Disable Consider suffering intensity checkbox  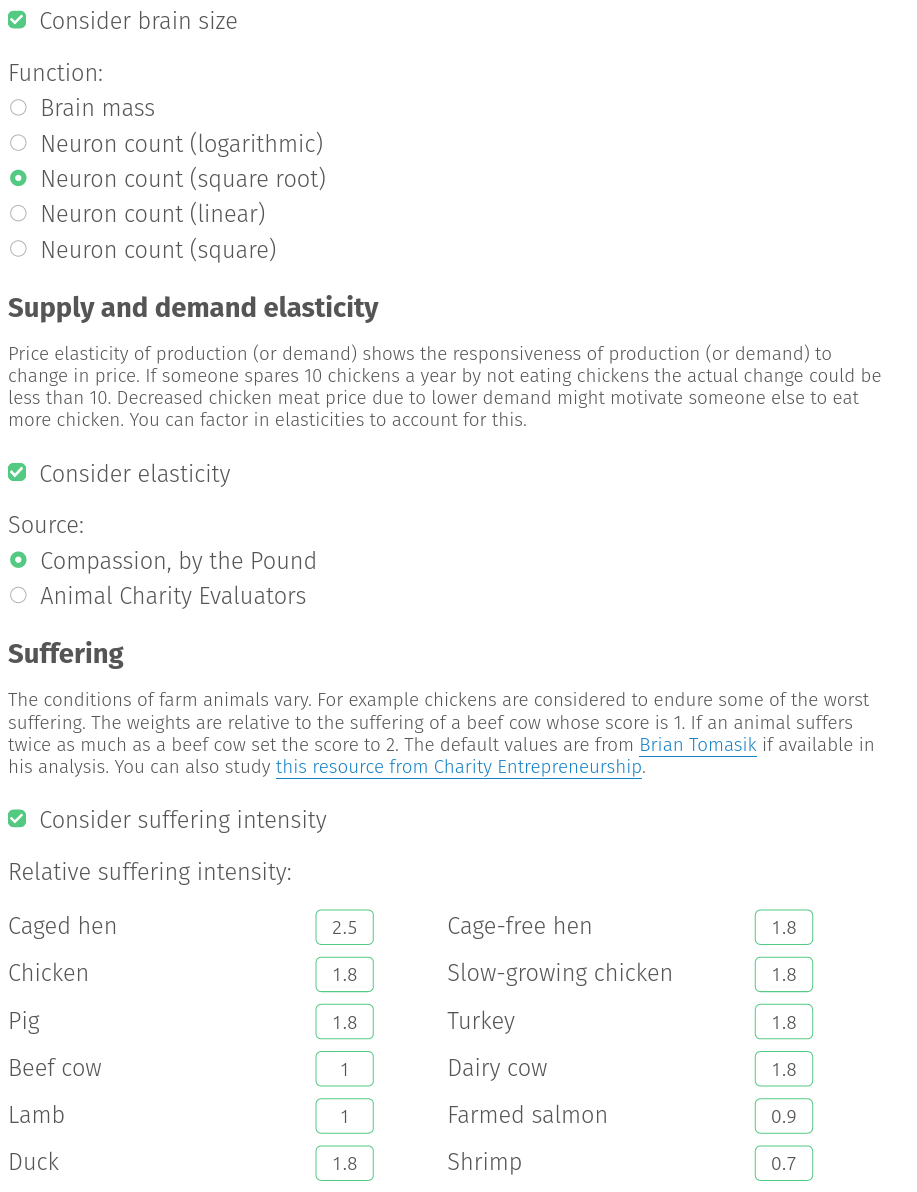[17, 819]
